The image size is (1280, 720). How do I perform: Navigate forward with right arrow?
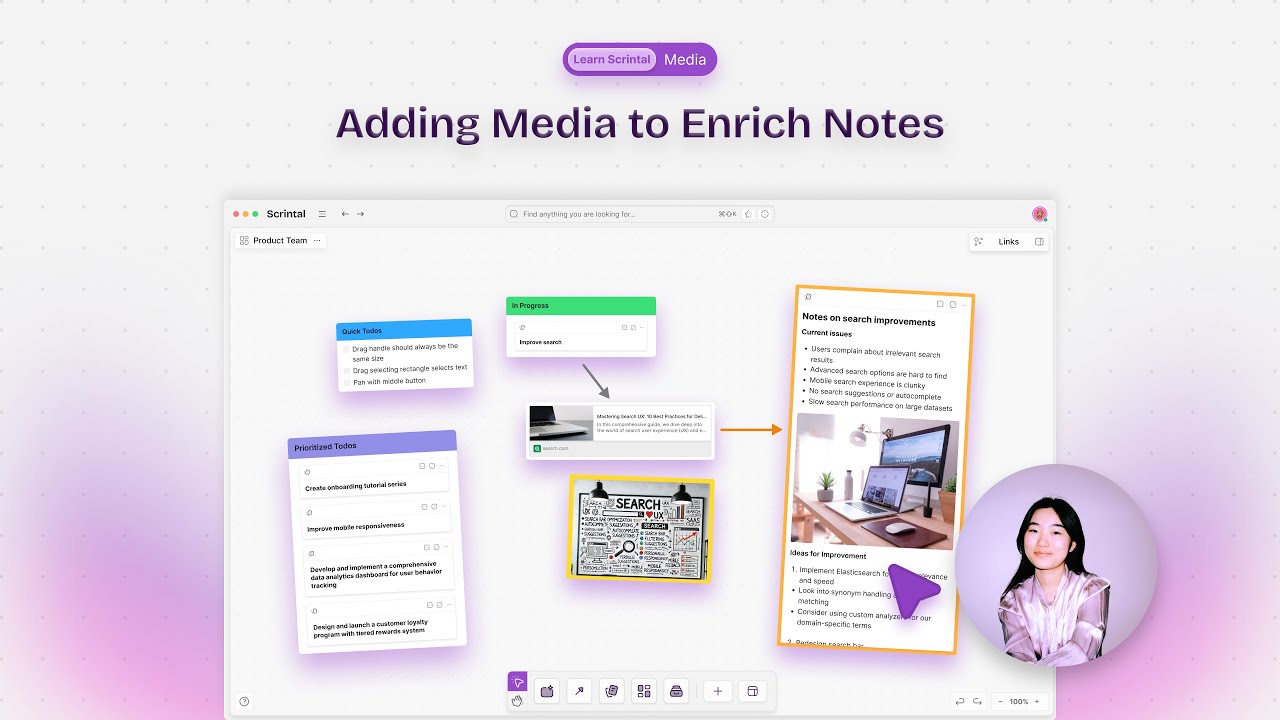pos(360,214)
